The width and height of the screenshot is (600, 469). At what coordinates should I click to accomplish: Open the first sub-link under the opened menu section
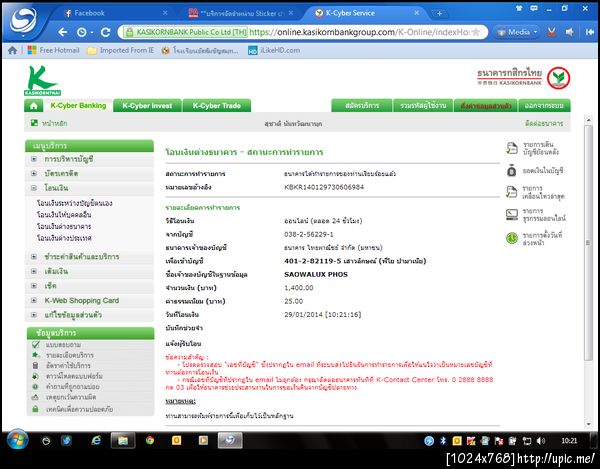(x=74, y=203)
